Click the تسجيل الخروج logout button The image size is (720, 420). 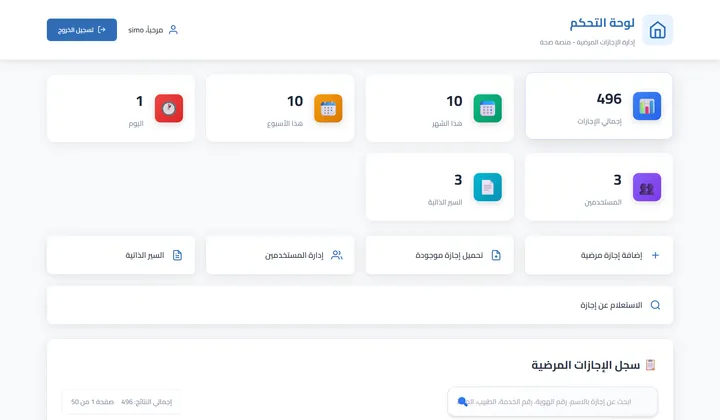[82, 30]
